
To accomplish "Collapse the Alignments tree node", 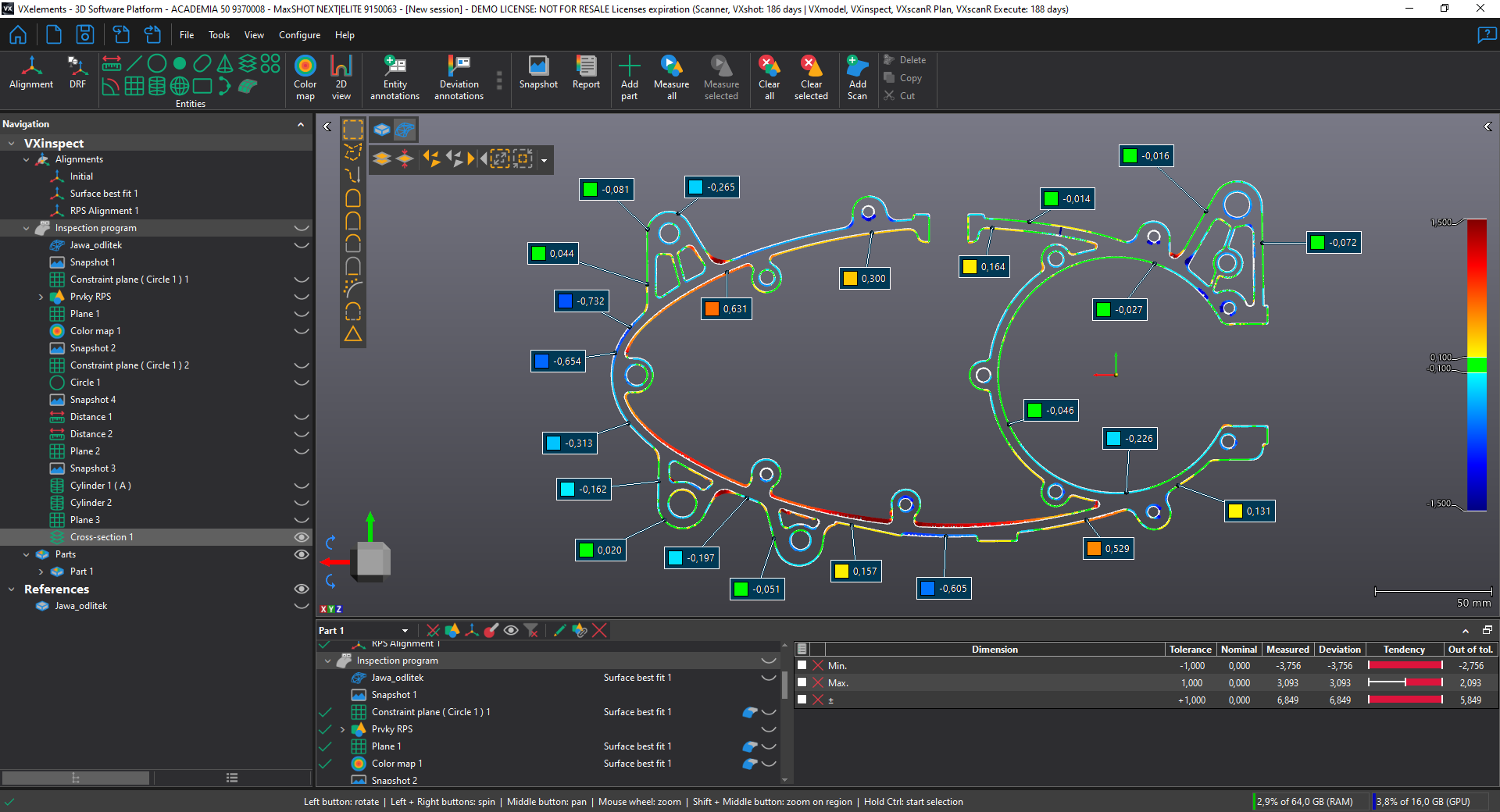I will tap(27, 159).
